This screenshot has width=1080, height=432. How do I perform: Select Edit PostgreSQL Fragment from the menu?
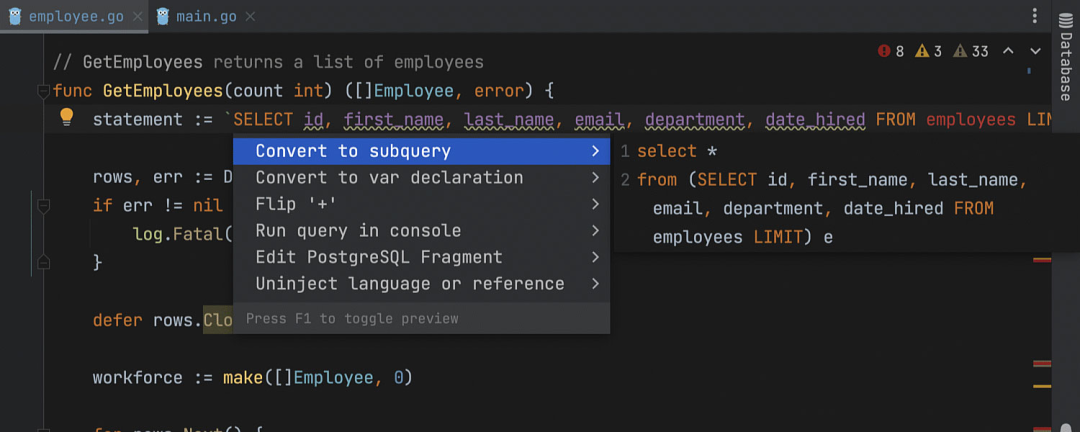[378, 257]
